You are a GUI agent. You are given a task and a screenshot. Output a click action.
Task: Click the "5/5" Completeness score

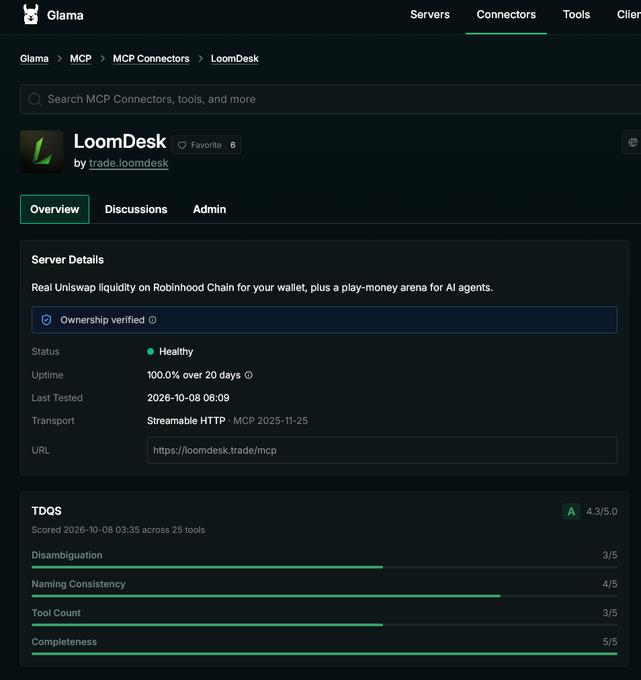pos(610,642)
